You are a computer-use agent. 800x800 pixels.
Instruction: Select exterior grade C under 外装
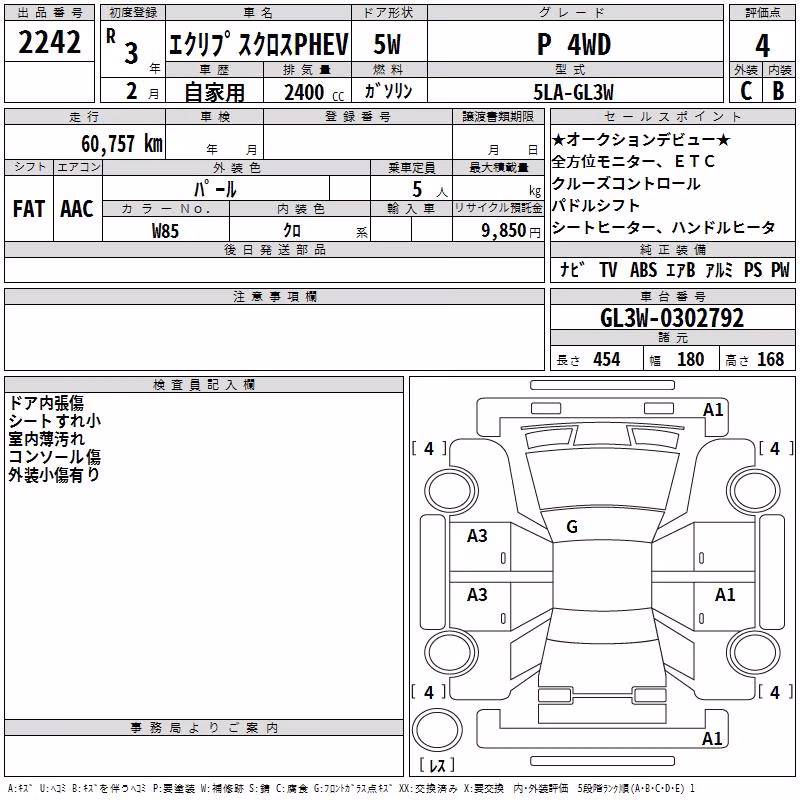coord(746,91)
